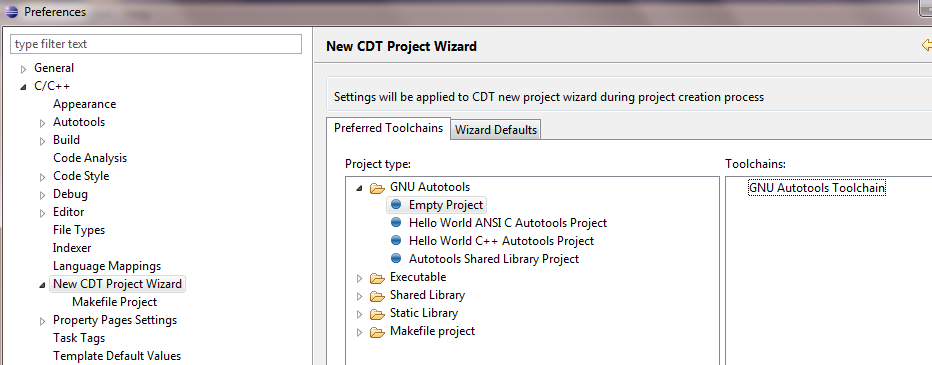Click the Autotools Shared Library Project icon
Viewport: 932px width, 365px height.
396,259
